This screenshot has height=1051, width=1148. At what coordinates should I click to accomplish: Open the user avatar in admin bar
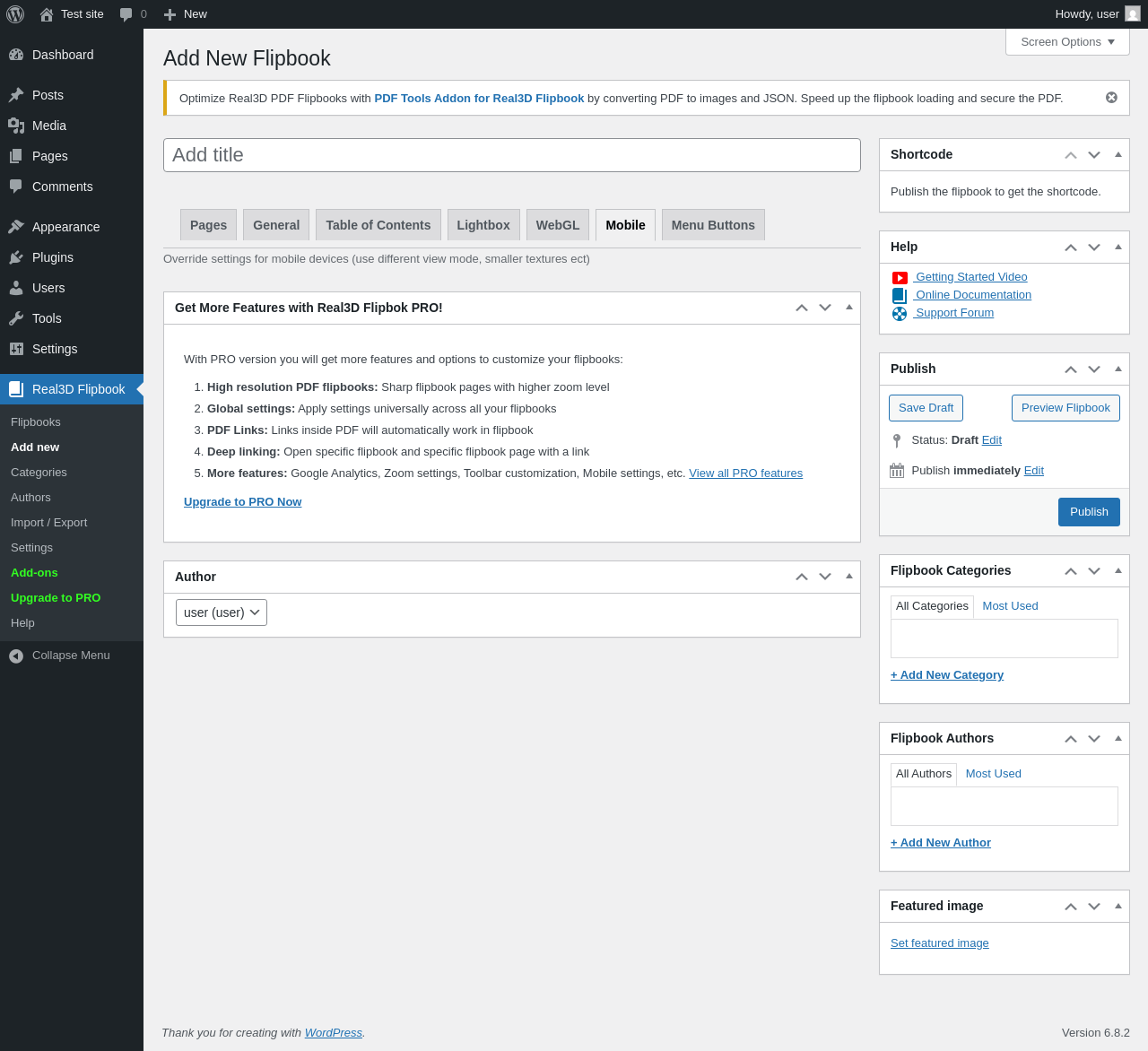1133,14
